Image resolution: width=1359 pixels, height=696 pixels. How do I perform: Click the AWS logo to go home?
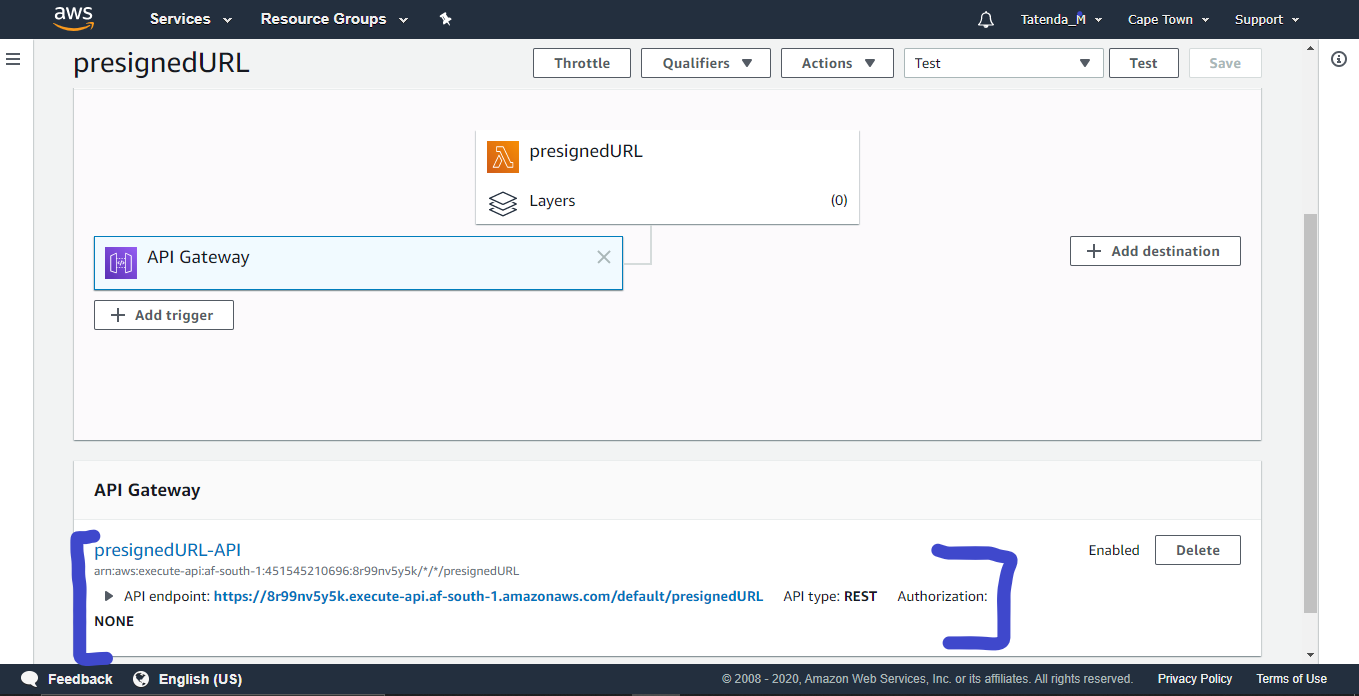pos(73,18)
